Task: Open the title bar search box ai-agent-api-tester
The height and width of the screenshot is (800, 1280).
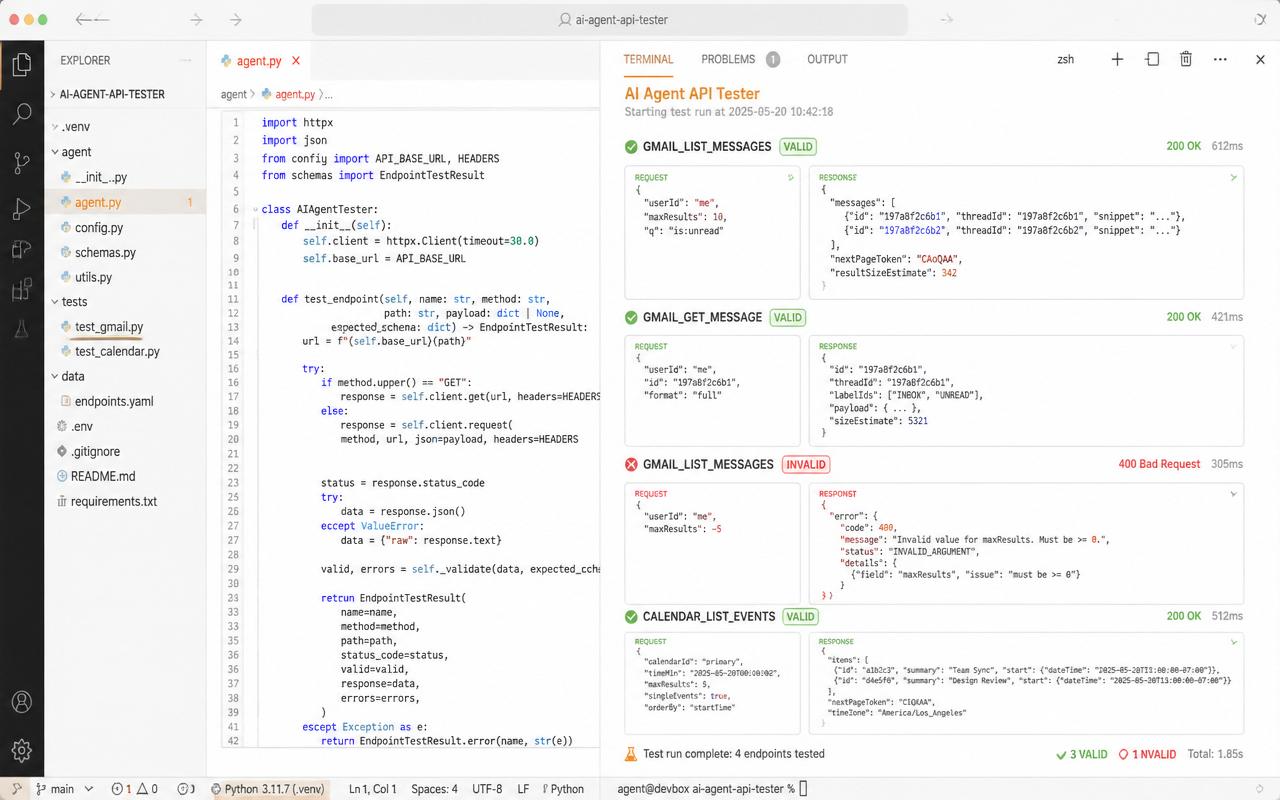Action: click(x=610, y=19)
